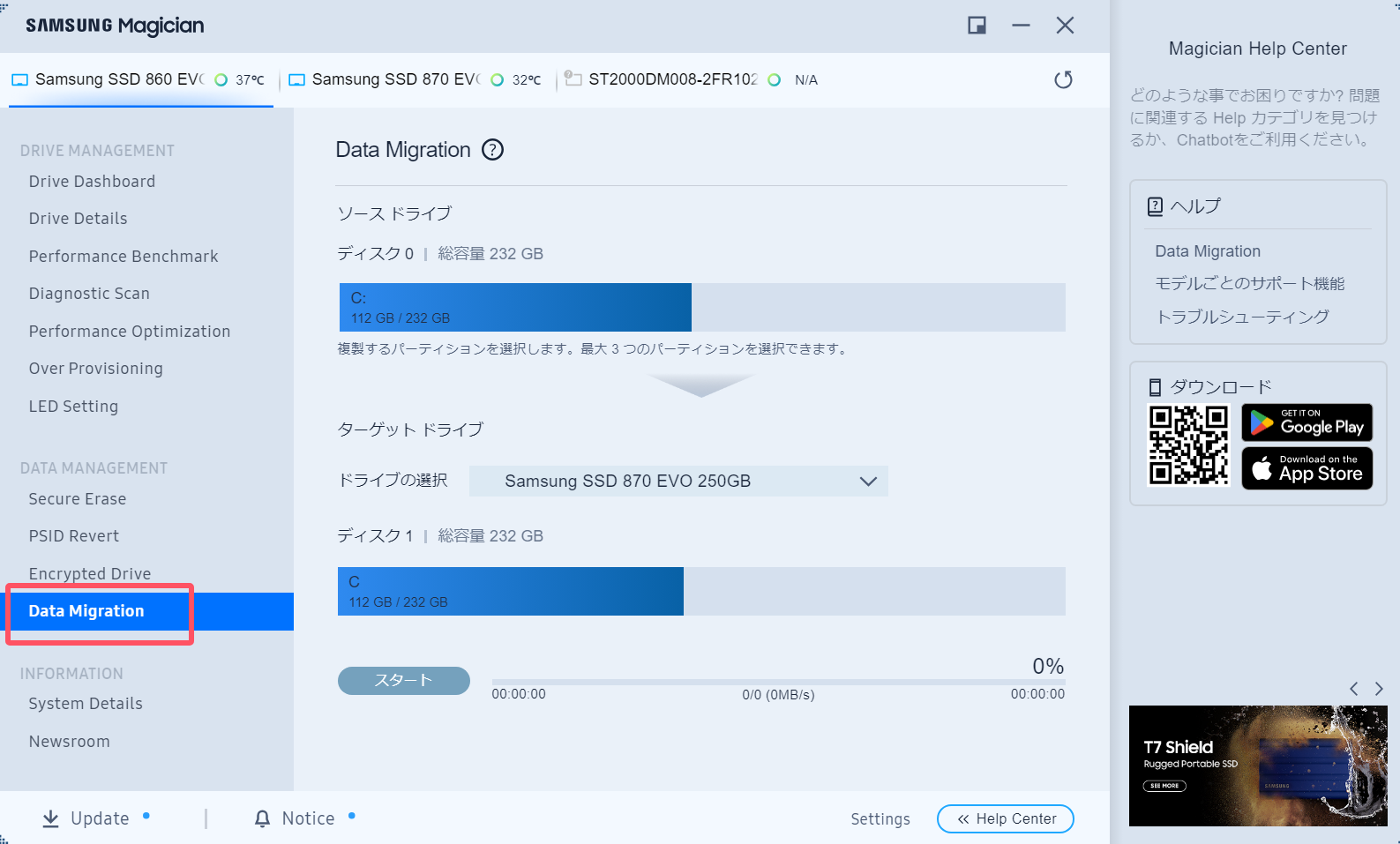Click the ダウンロード phone icon
Viewport: 1400px width, 844px height.
click(x=1155, y=387)
